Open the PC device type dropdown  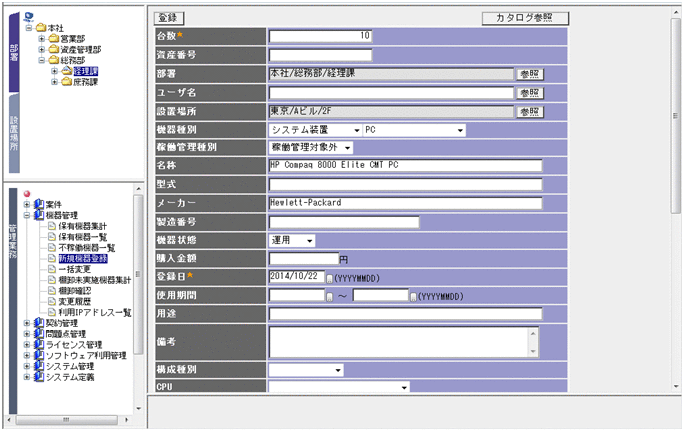[414, 130]
